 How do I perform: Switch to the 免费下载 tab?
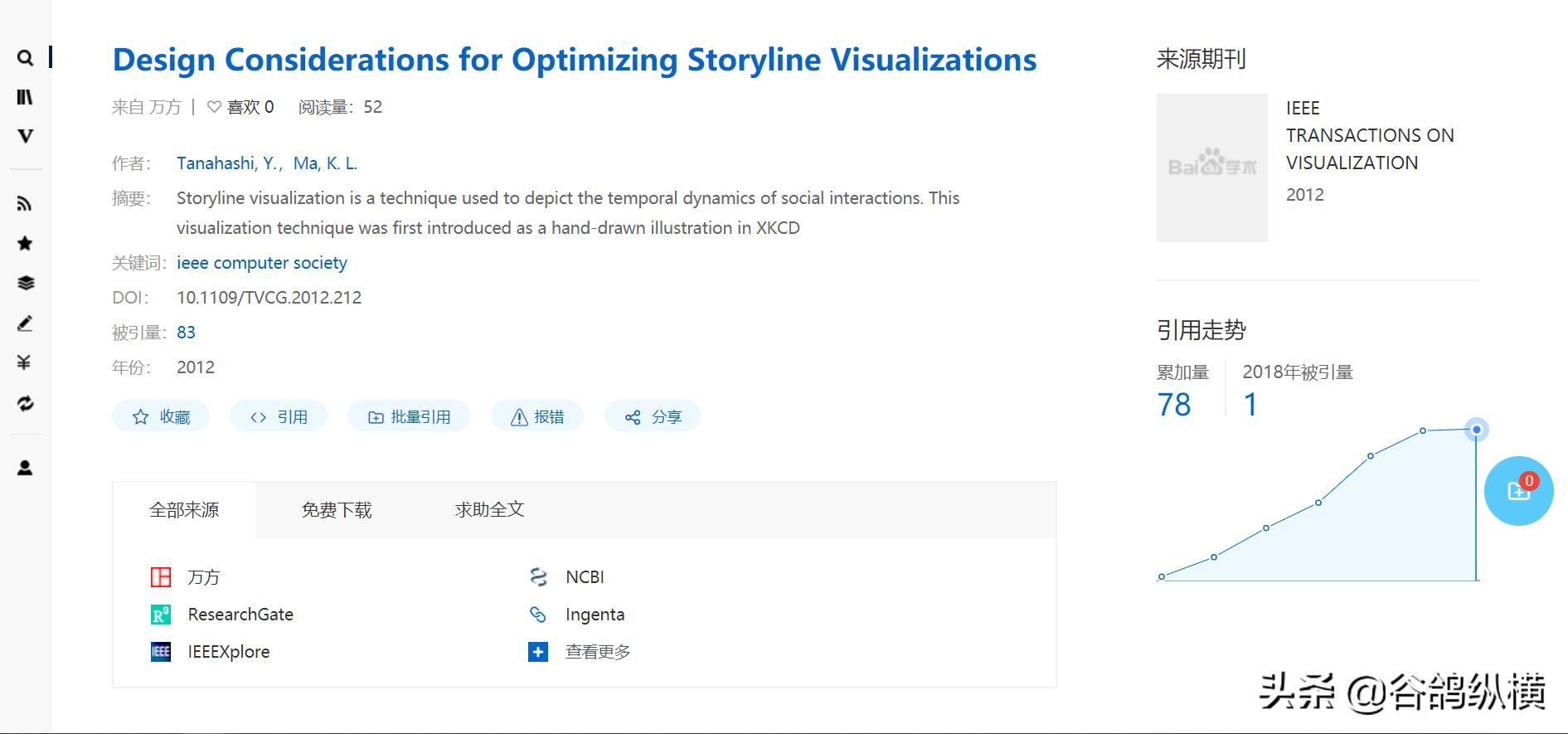pos(337,510)
